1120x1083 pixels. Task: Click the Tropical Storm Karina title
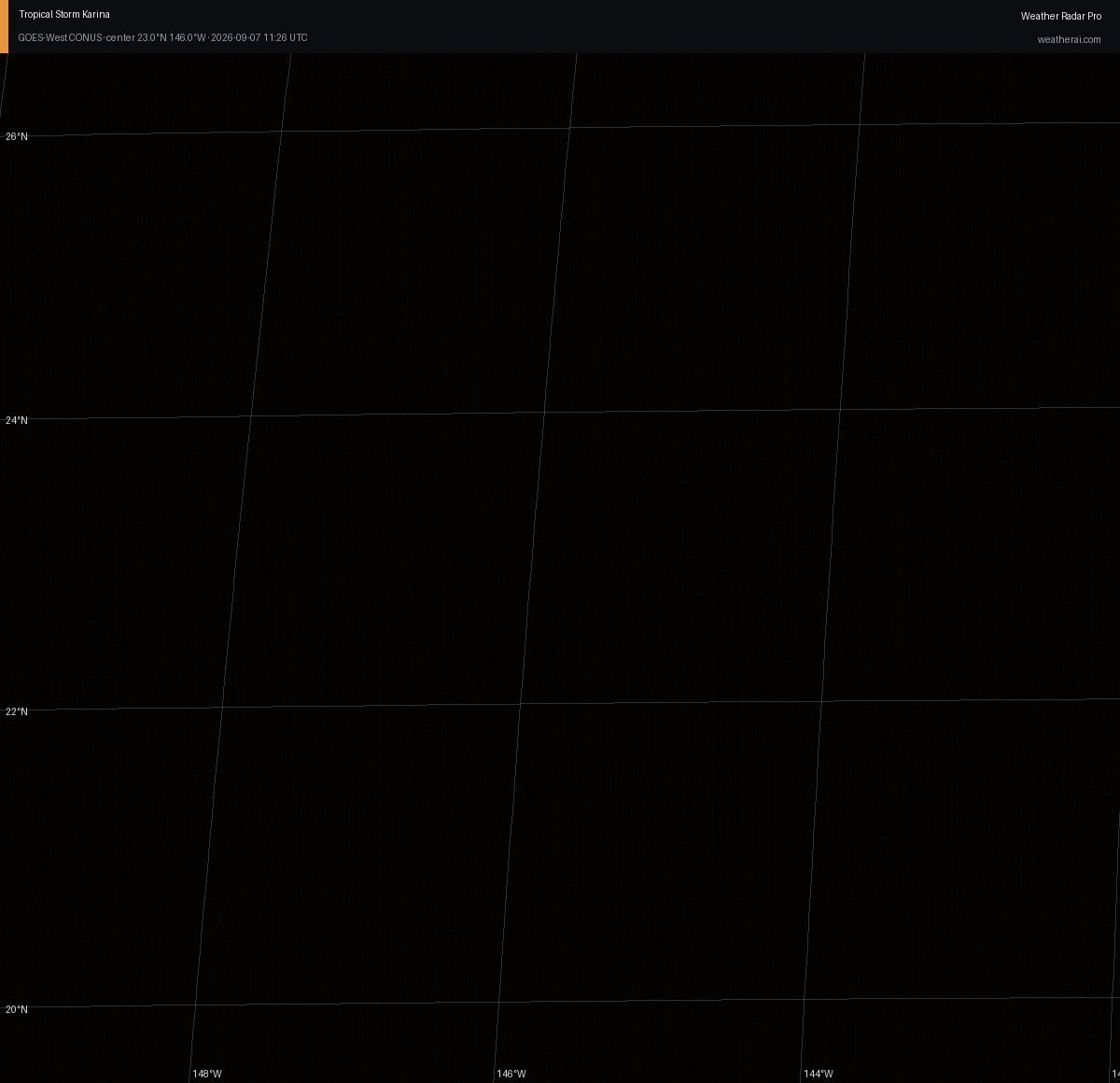tap(64, 15)
